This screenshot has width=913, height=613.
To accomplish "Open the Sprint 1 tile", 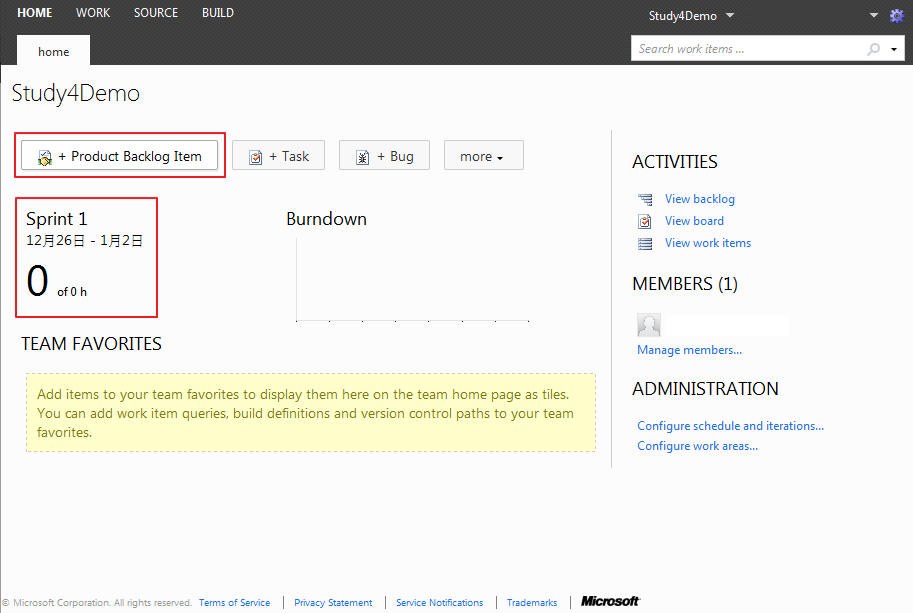I will click(86, 257).
